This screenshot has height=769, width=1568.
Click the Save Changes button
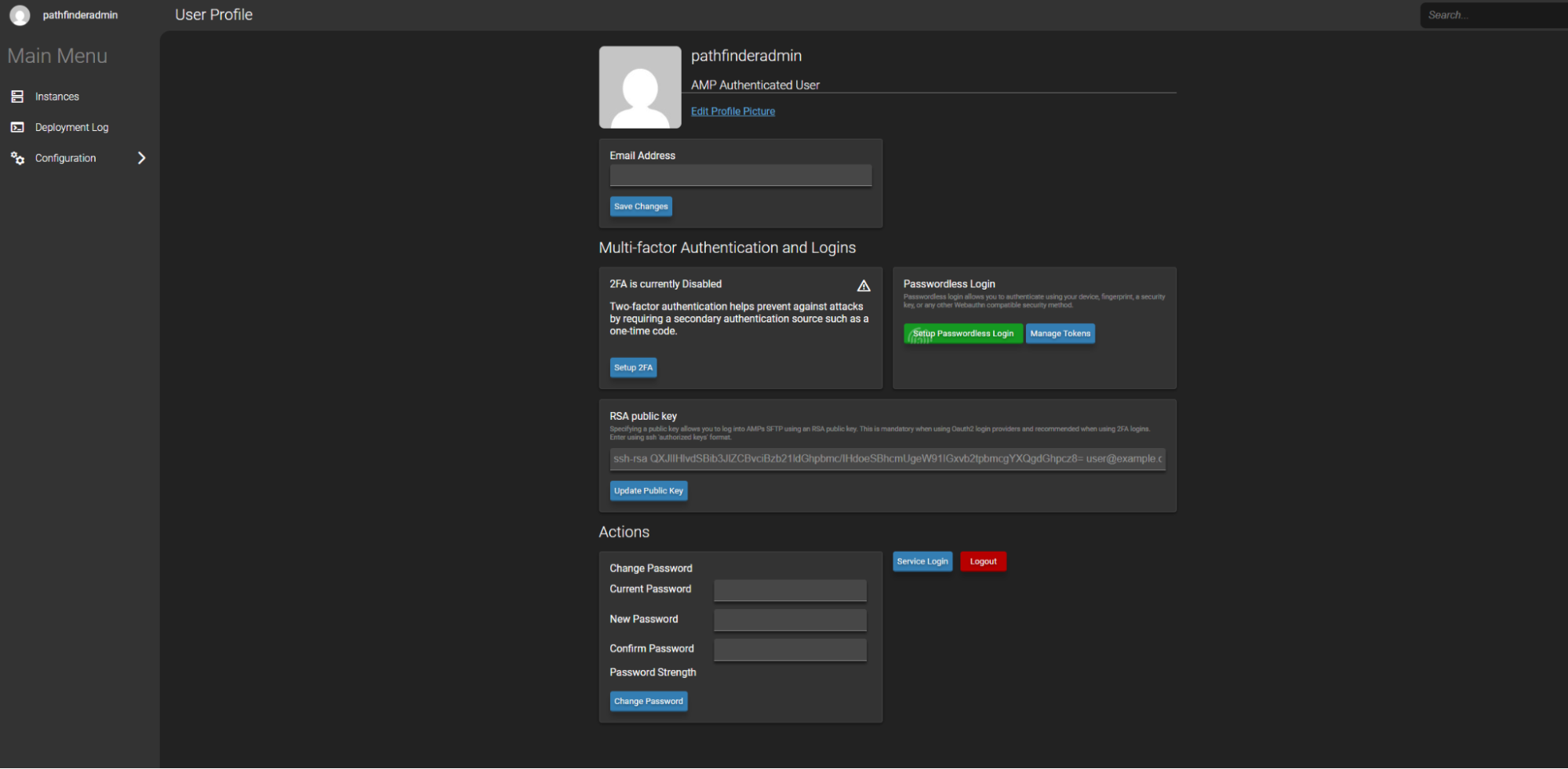pyautogui.click(x=640, y=206)
